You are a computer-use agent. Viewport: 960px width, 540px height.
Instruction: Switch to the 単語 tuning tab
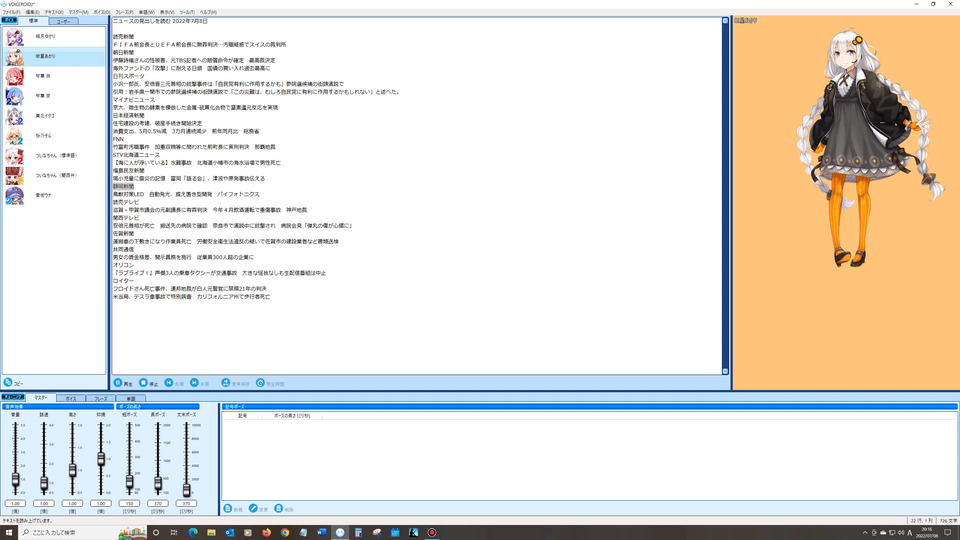(130, 399)
